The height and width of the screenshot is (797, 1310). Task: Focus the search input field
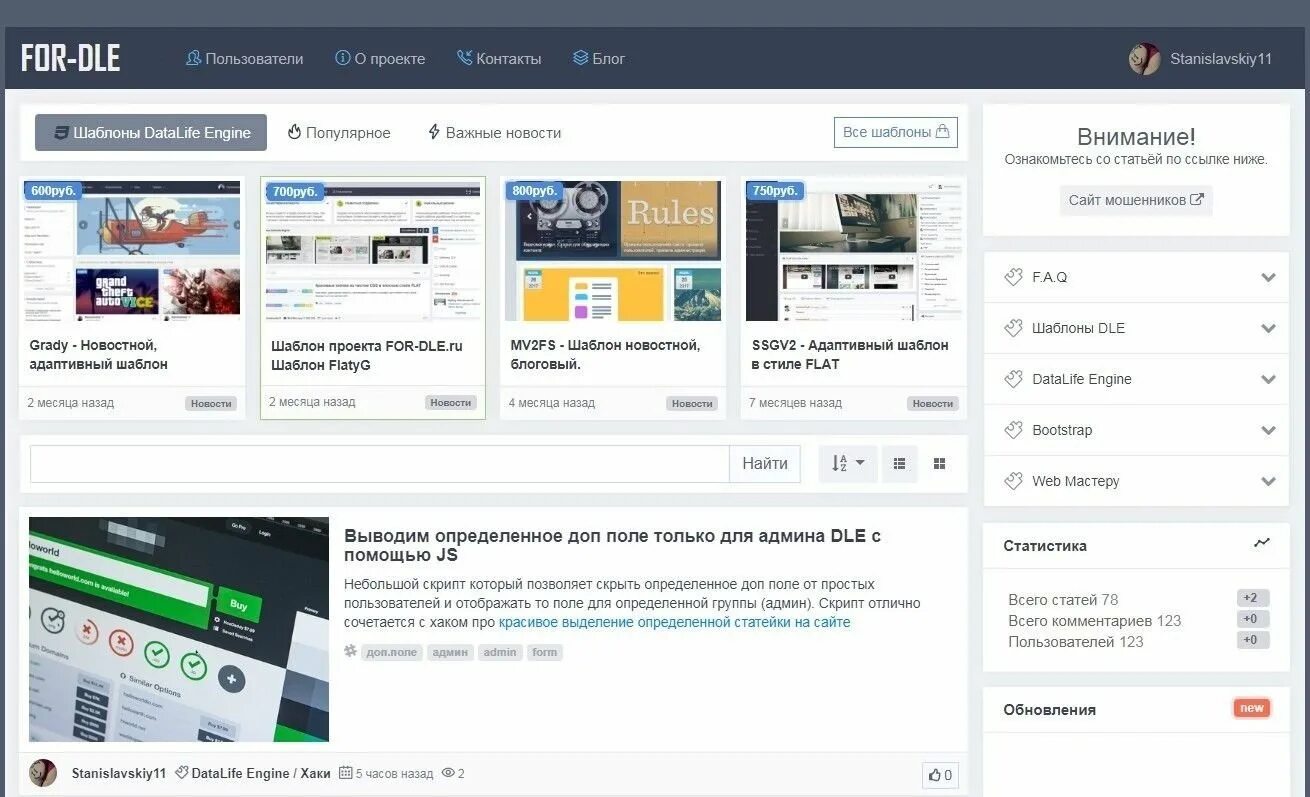pyautogui.click(x=380, y=464)
